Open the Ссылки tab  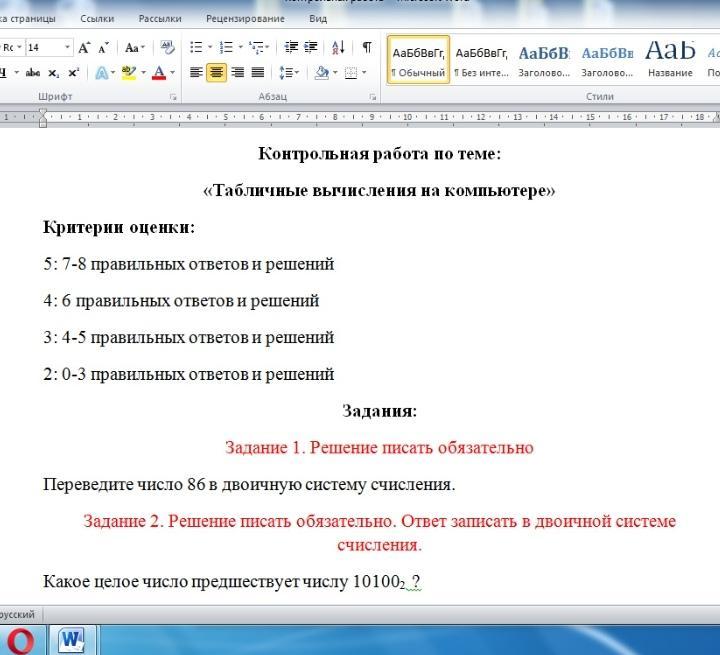97,19
